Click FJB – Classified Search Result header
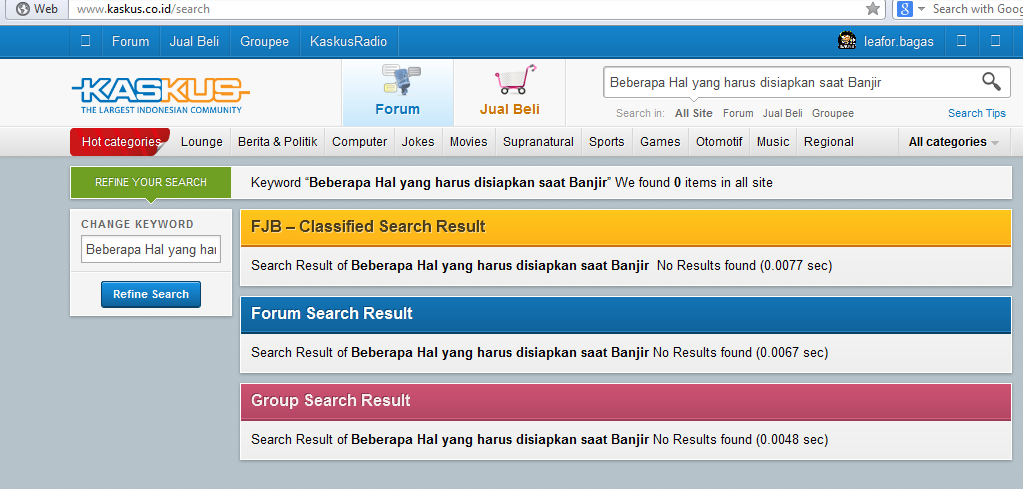This screenshot has height=489, width=1023. coord(626,227)
